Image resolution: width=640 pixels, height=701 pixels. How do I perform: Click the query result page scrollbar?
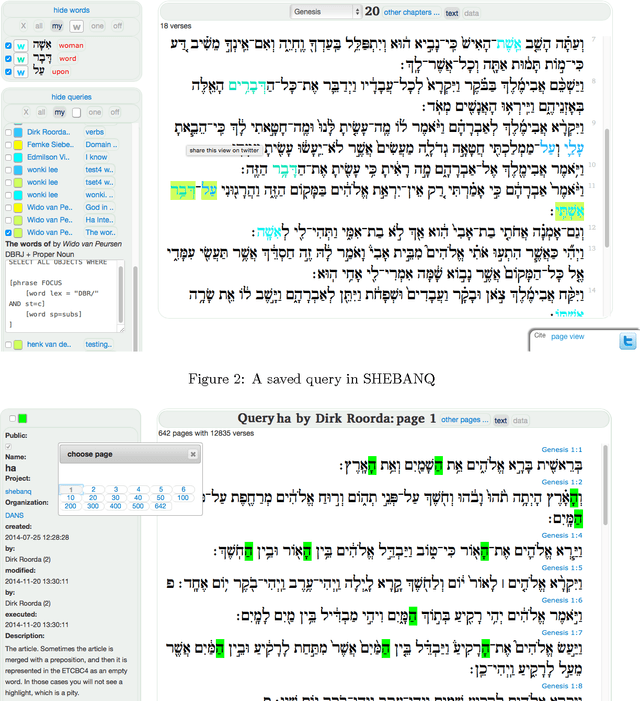click(606, 485)
